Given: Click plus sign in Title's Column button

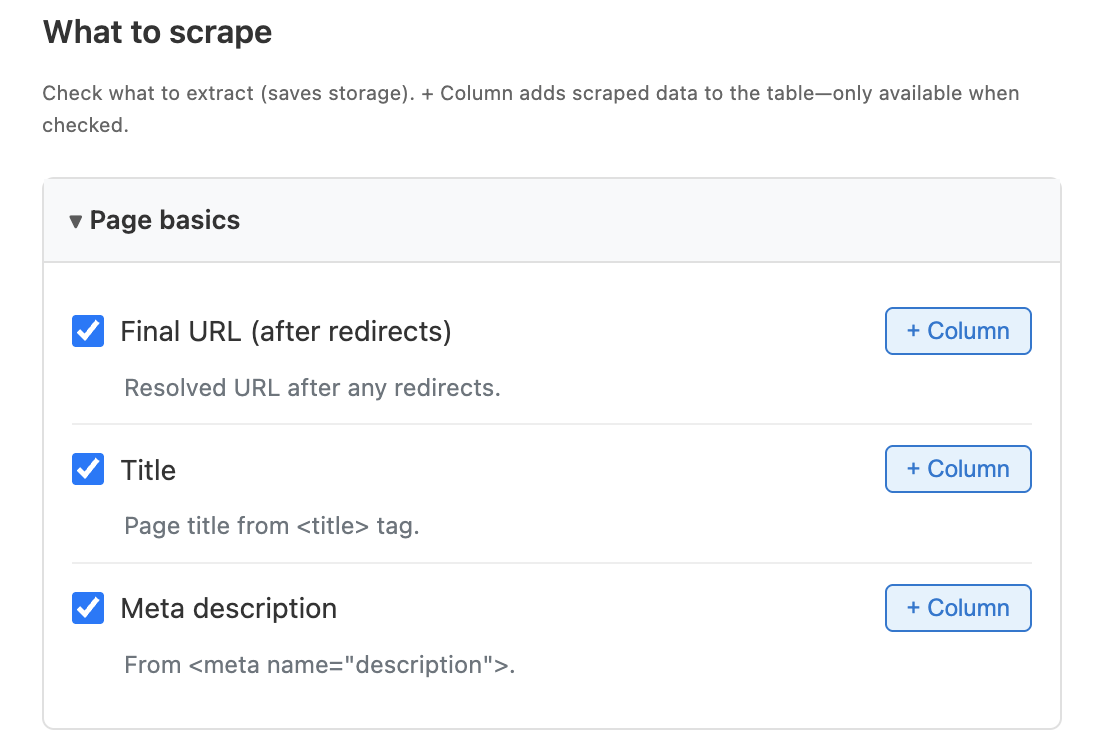Looking at the screenshot, I should (913, 469).
